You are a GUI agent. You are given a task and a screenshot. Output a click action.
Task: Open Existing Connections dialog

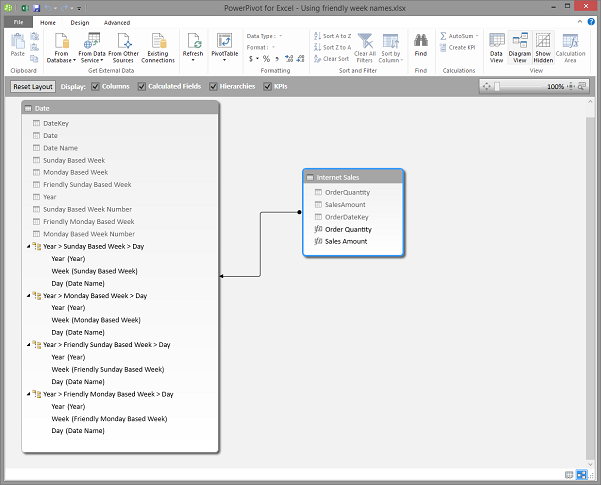158,48
